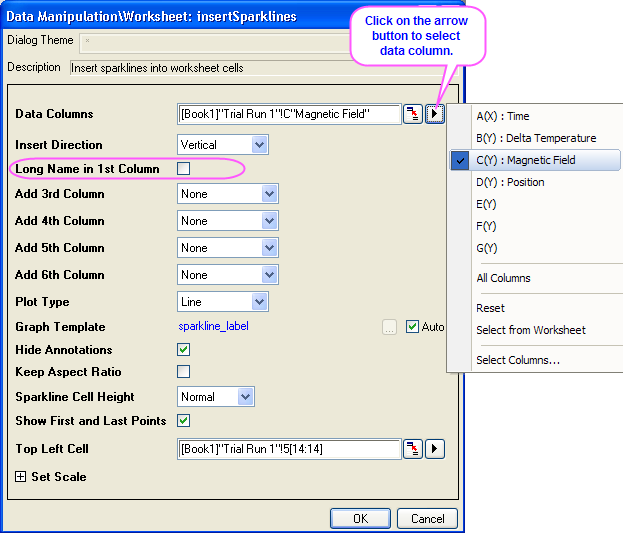Enable Long Name in 1st Column checkbox

tap(183, 169)
